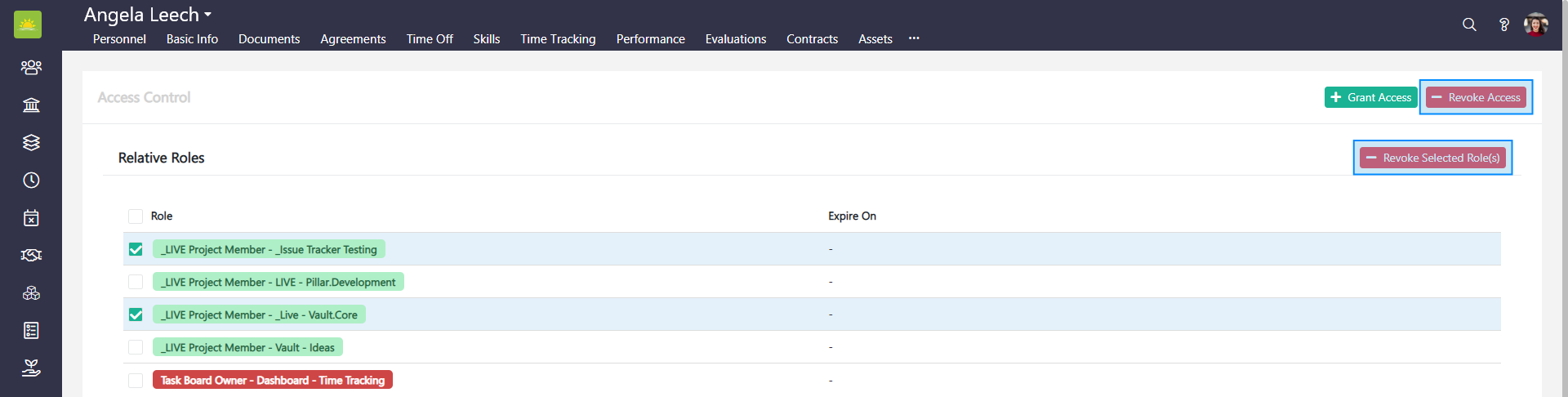Click the green sun logo in sidebar
1568x397 pixels.
28,25
